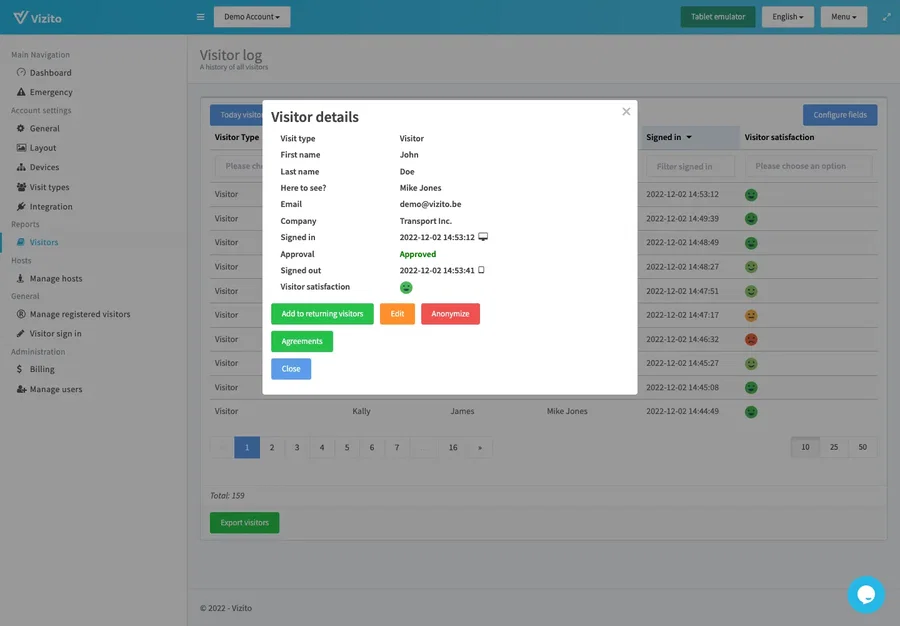900x626 pixels.
Task: Go to Visit types settings
Action: coord(50,186)
